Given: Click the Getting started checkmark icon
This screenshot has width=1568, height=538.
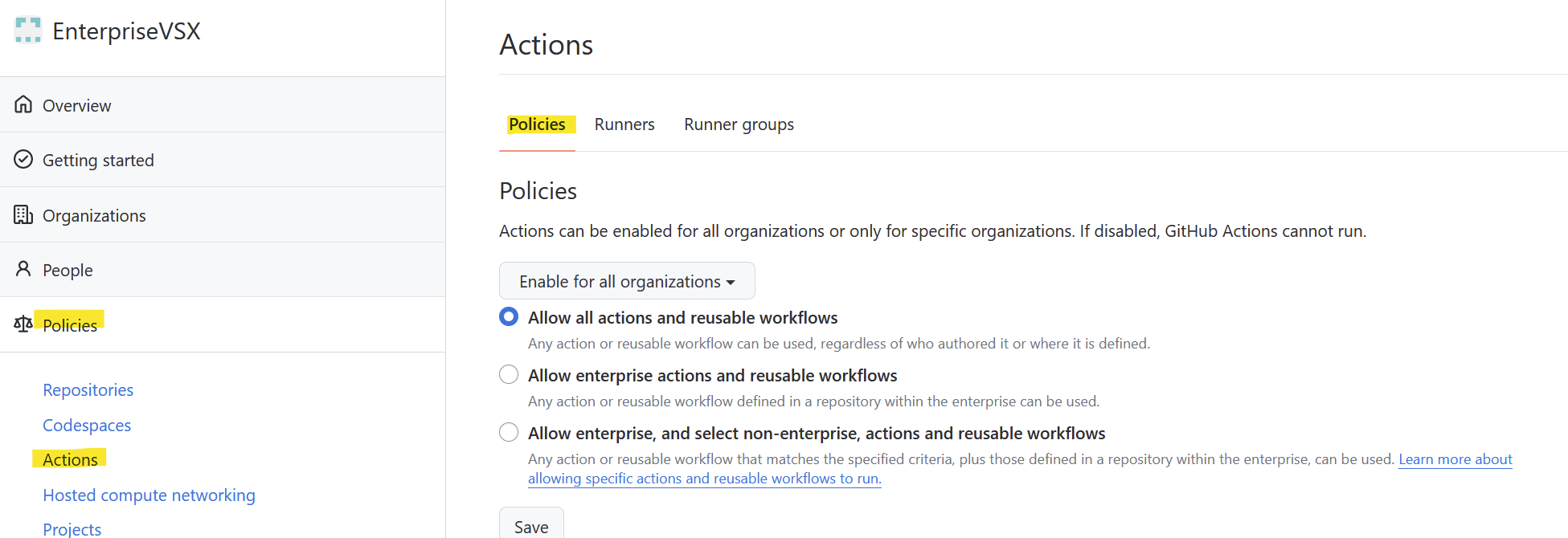Looking at the screenshot, I should click(23, 159).
